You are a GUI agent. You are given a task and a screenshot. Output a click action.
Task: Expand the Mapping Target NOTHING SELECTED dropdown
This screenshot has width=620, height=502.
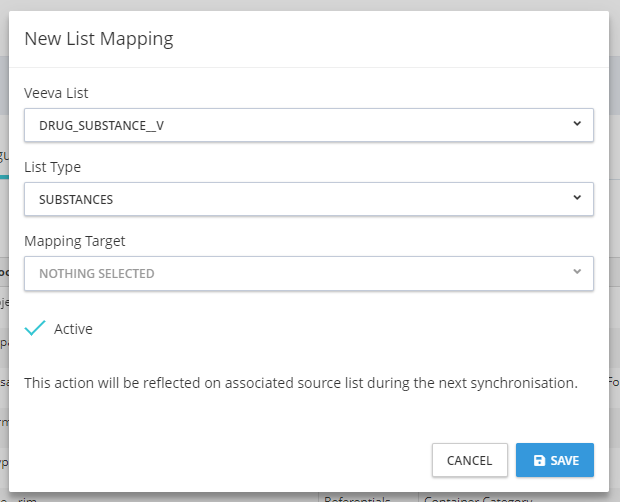[300, 273]
